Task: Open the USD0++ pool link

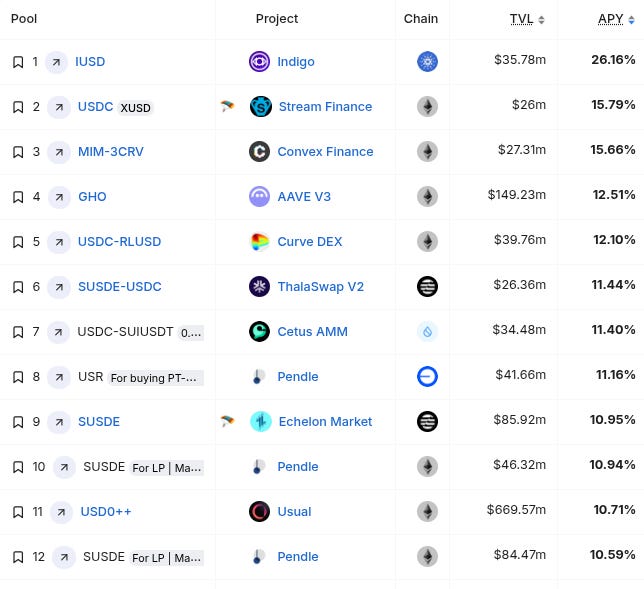Action: 106,512
